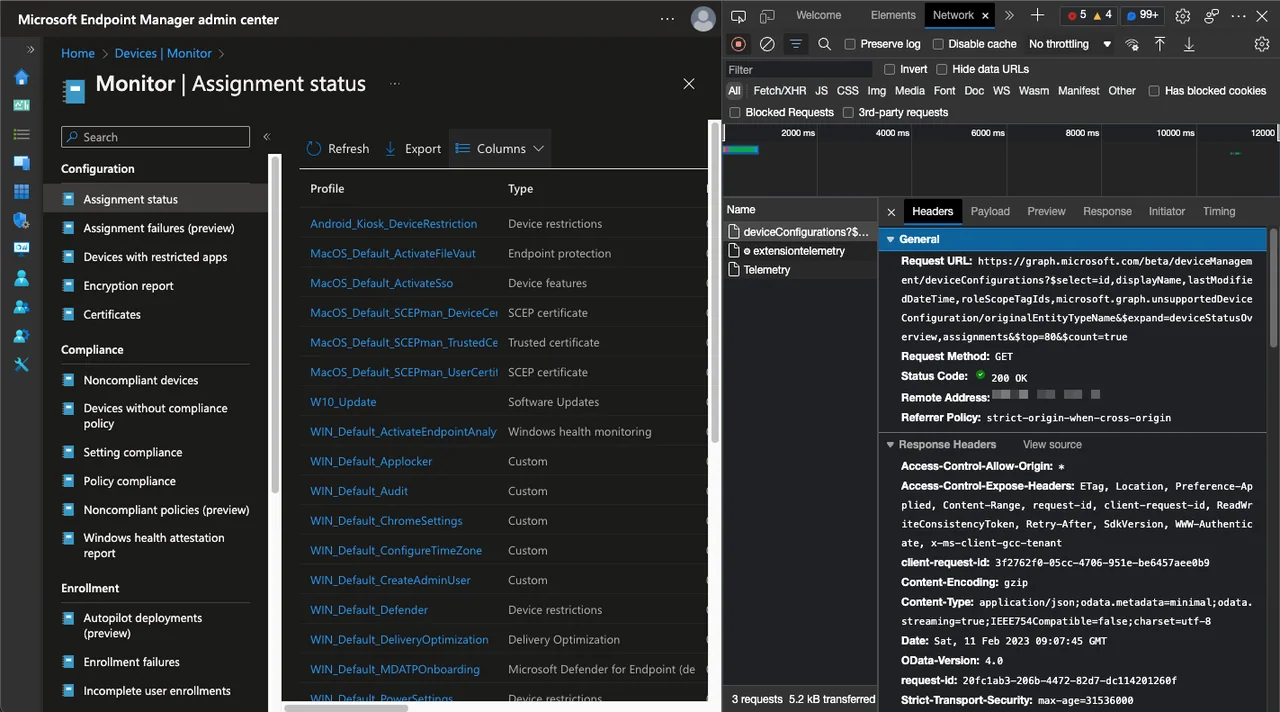
Task: Open Apps grid icon in left rail
Action: 21,191
